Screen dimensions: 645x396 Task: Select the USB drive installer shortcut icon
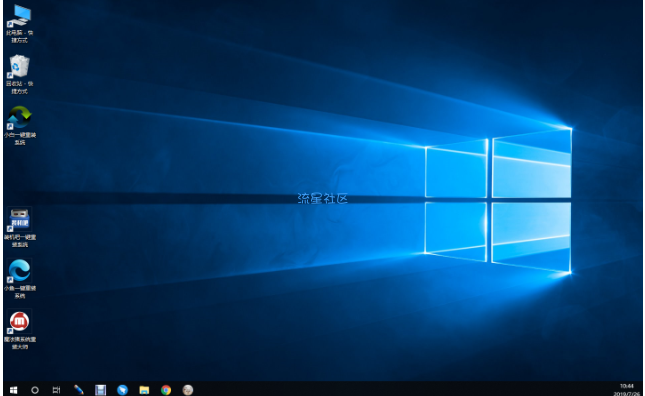pos(20,227)
